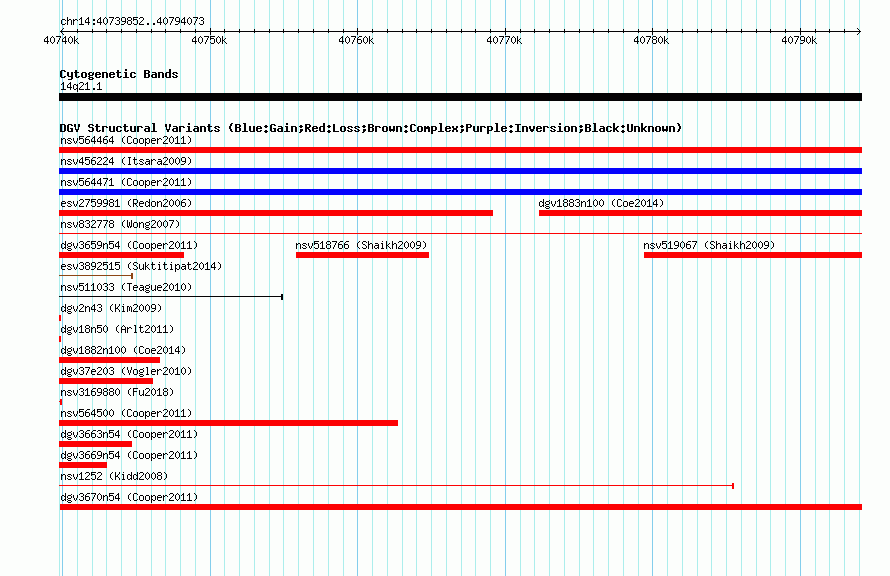Open nsv3169880 (Fu2018) variant label
Screen dimensions: 890x576
point(117,392)
